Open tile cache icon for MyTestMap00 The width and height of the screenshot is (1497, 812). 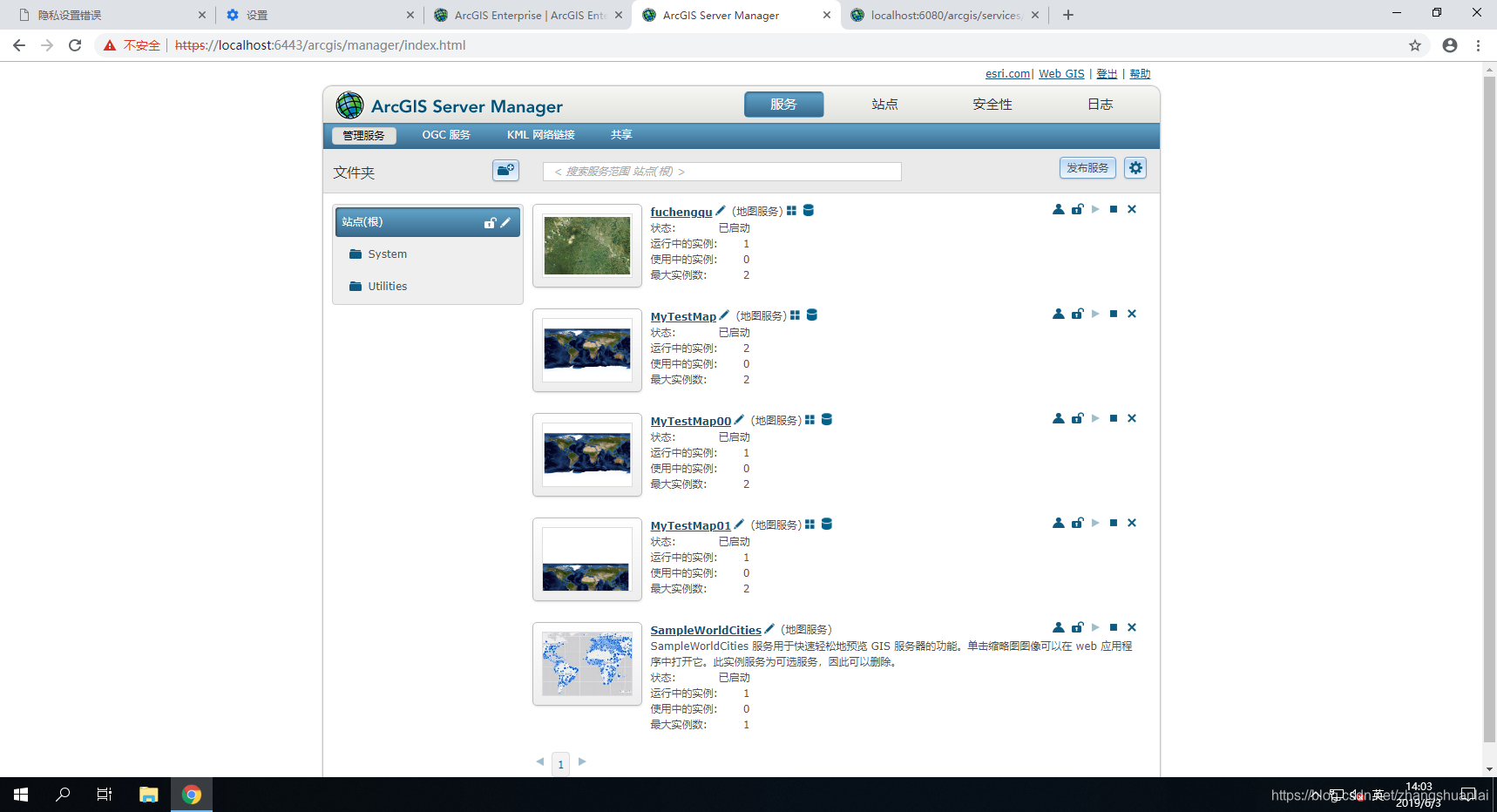[x=809, y=420]
